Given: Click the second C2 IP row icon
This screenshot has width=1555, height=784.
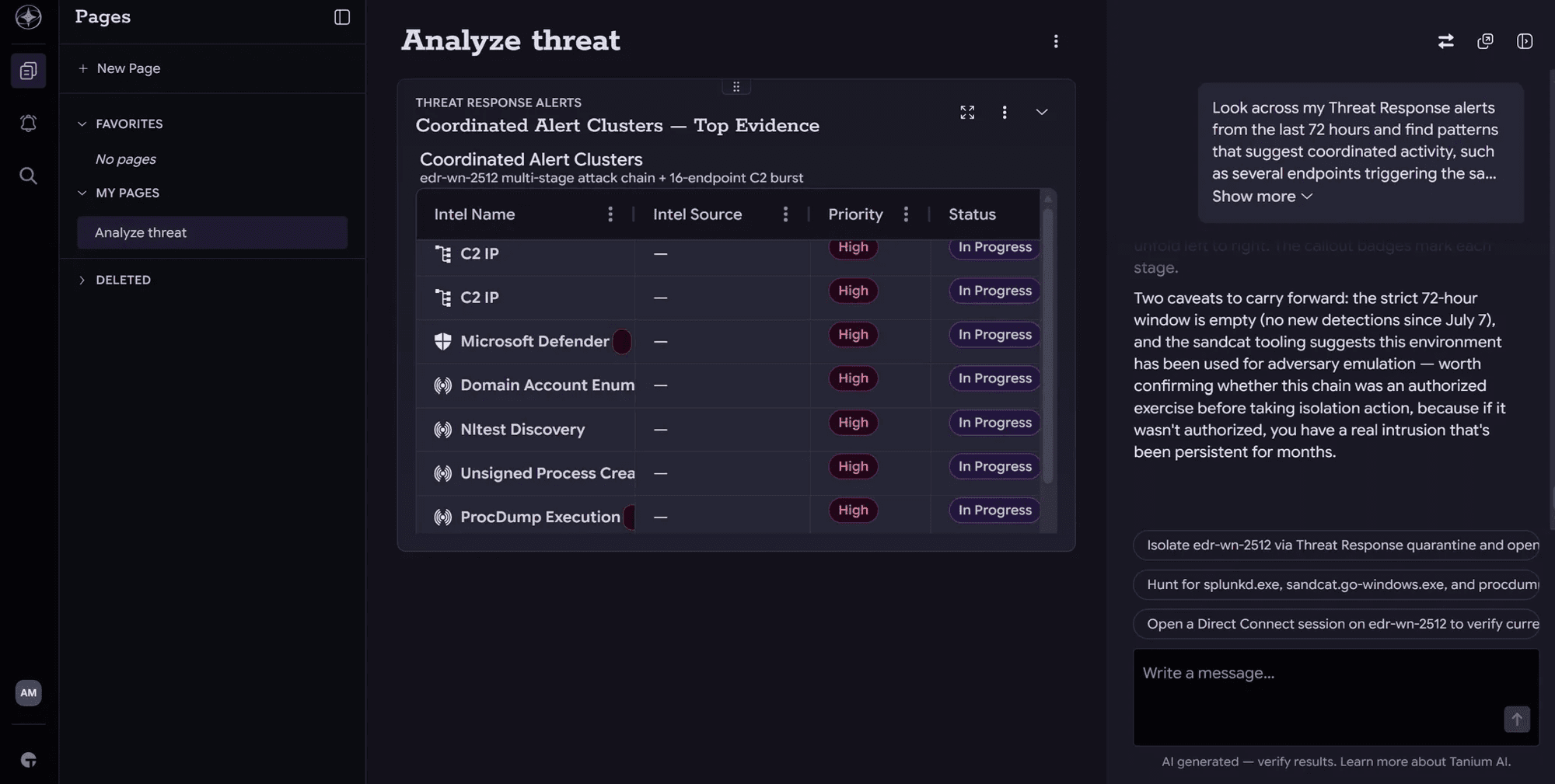Looking at the screenshot, I should 443,298.
